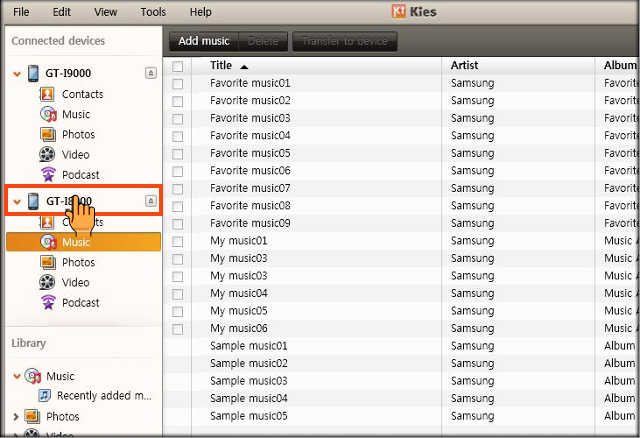Click the My music06 title text
Image resolution: width=640 pixels, height=438 pixels.
(239, 329)
